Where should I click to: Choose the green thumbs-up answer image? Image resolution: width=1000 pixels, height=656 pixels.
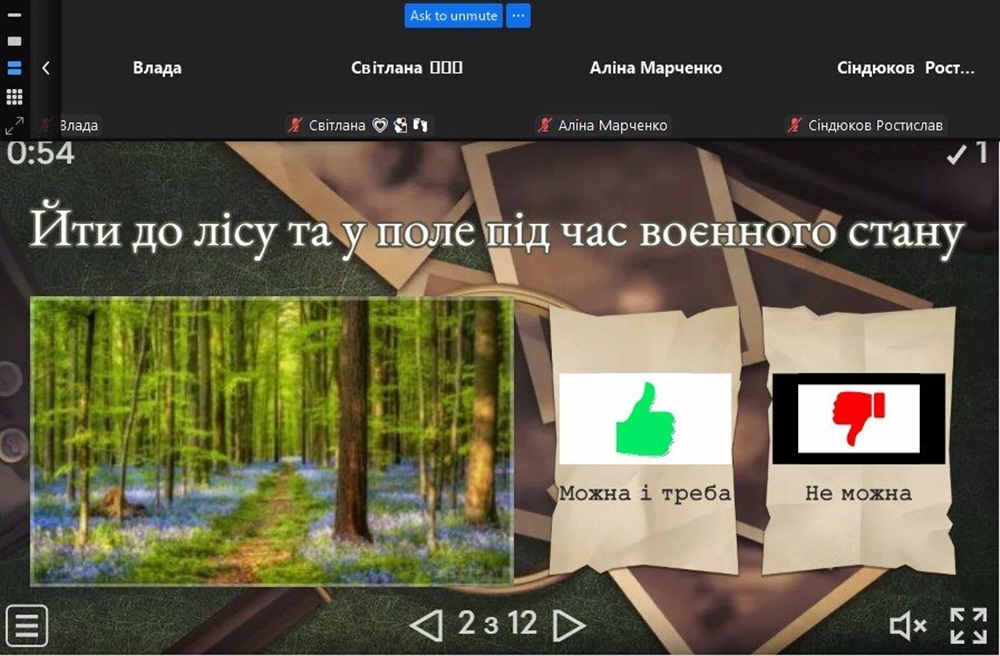[645, 419]
